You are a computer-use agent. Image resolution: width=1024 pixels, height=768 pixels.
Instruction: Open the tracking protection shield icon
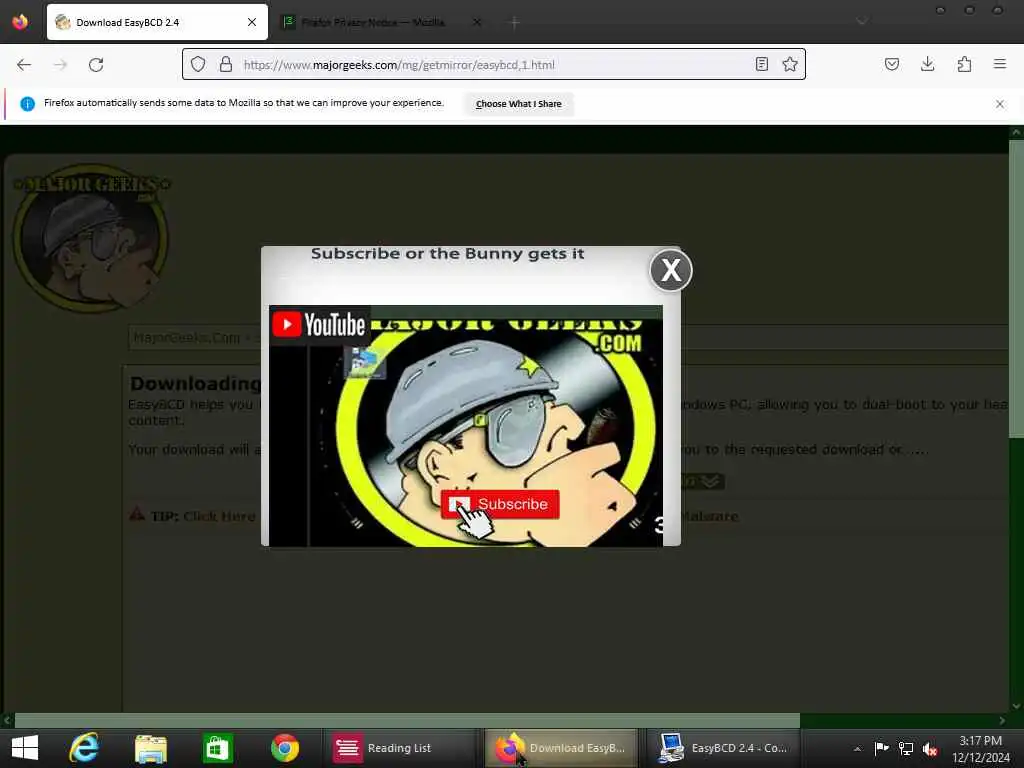coord(198,64)
